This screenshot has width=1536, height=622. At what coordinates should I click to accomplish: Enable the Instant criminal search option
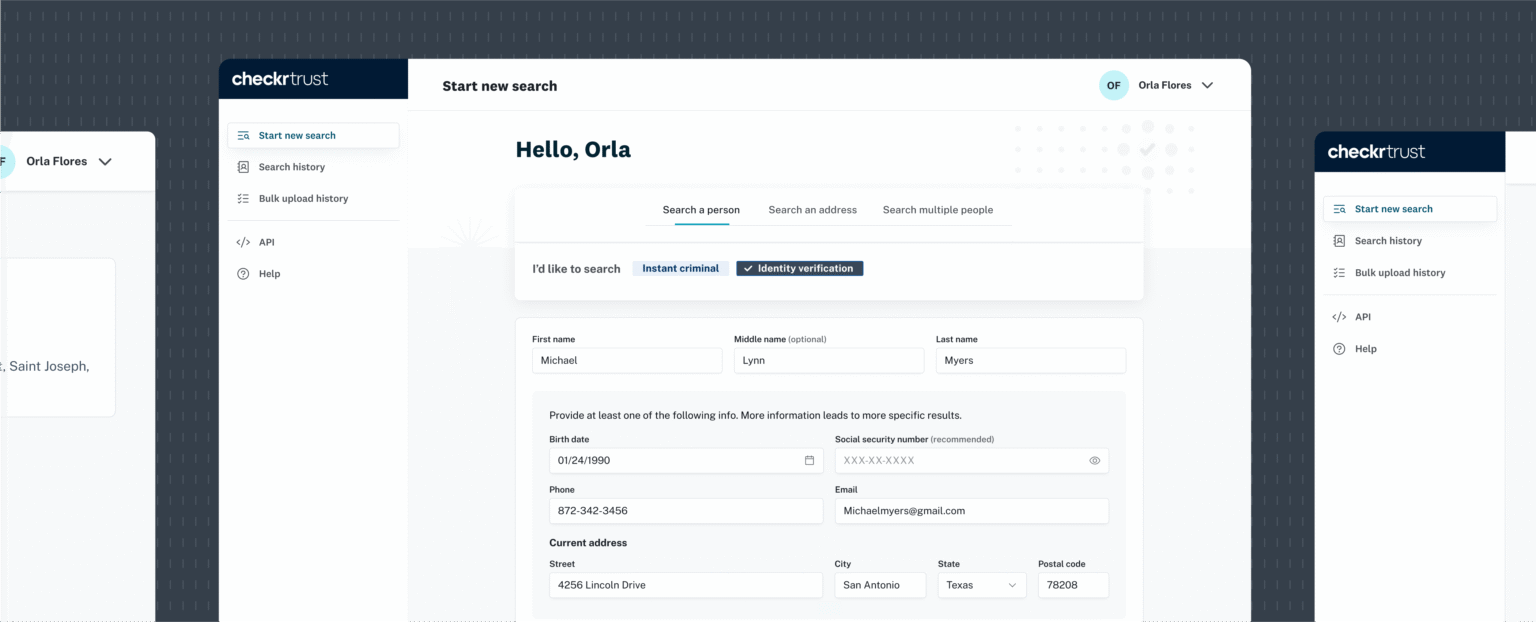pyautogui.click(x=680, y=268)
